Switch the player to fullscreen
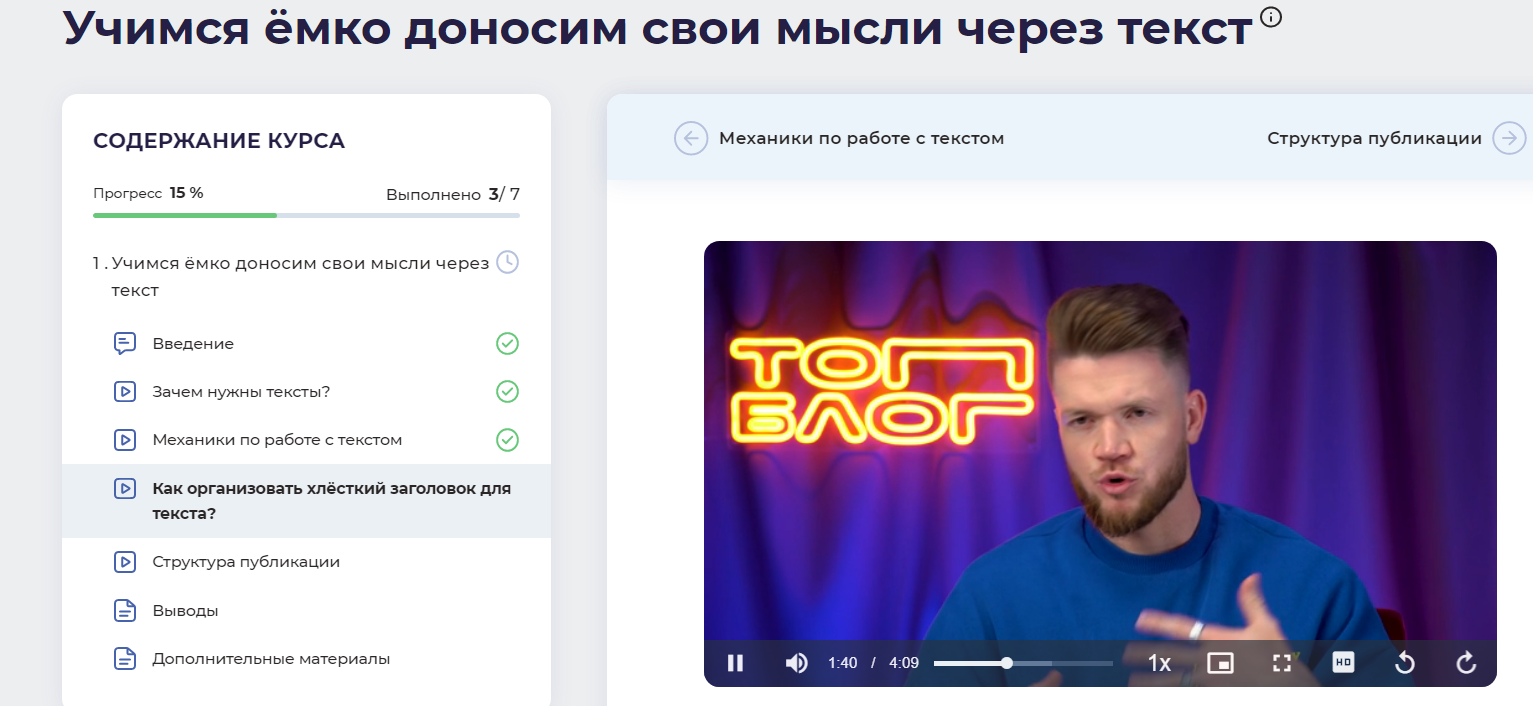 1281,662
